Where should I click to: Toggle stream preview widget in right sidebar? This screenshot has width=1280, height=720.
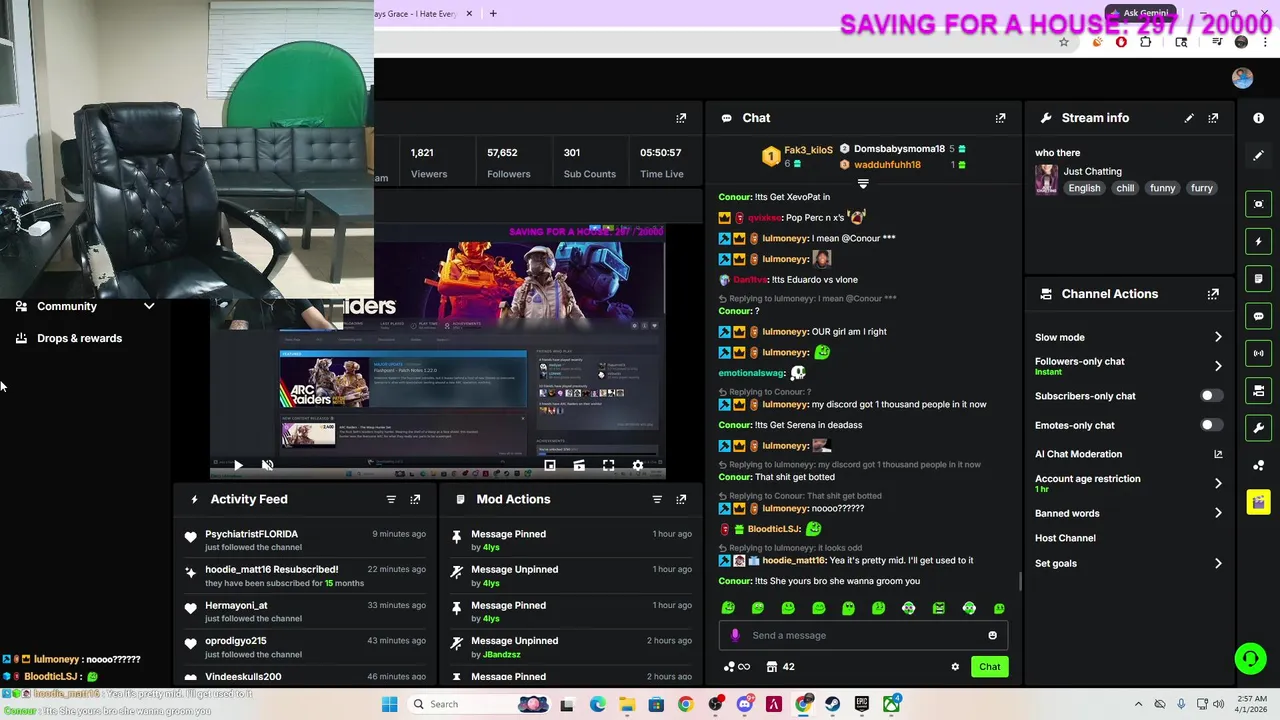tap(1258, 204)
